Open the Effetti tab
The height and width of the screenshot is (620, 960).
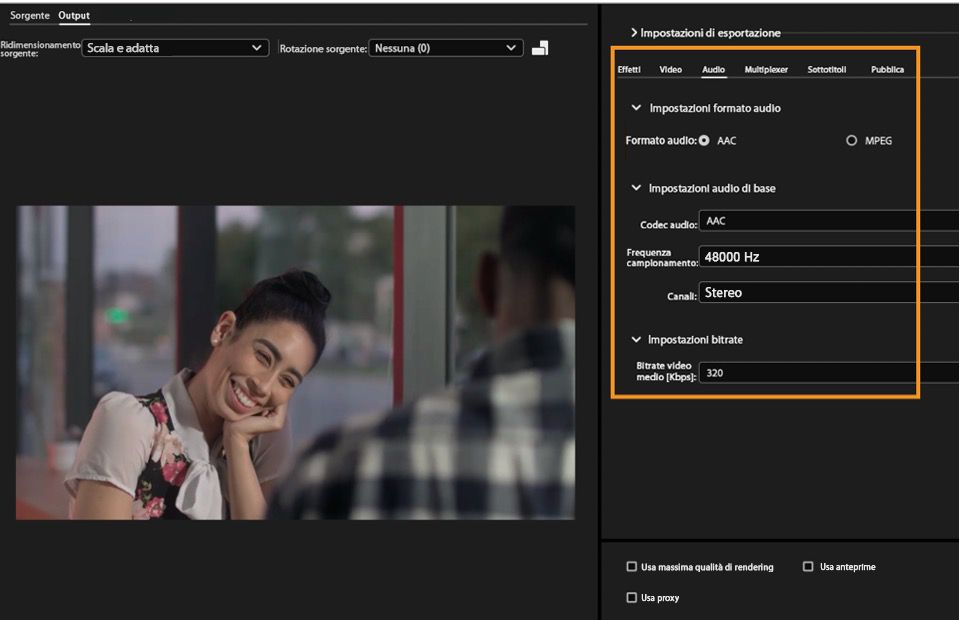(629, 69)
